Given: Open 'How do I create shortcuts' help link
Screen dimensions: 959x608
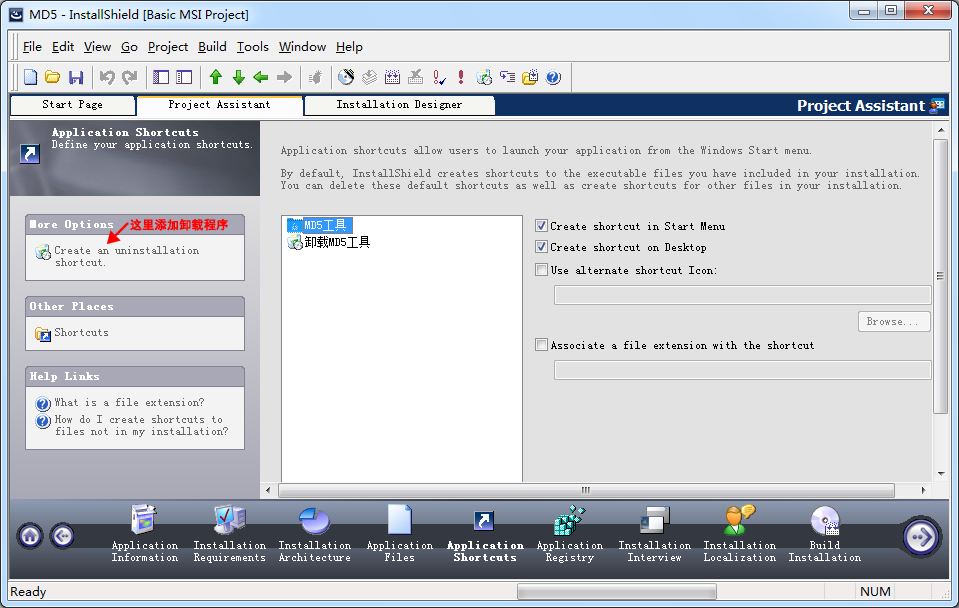Looking at the screenshot, I should click(x=141, y=426).
